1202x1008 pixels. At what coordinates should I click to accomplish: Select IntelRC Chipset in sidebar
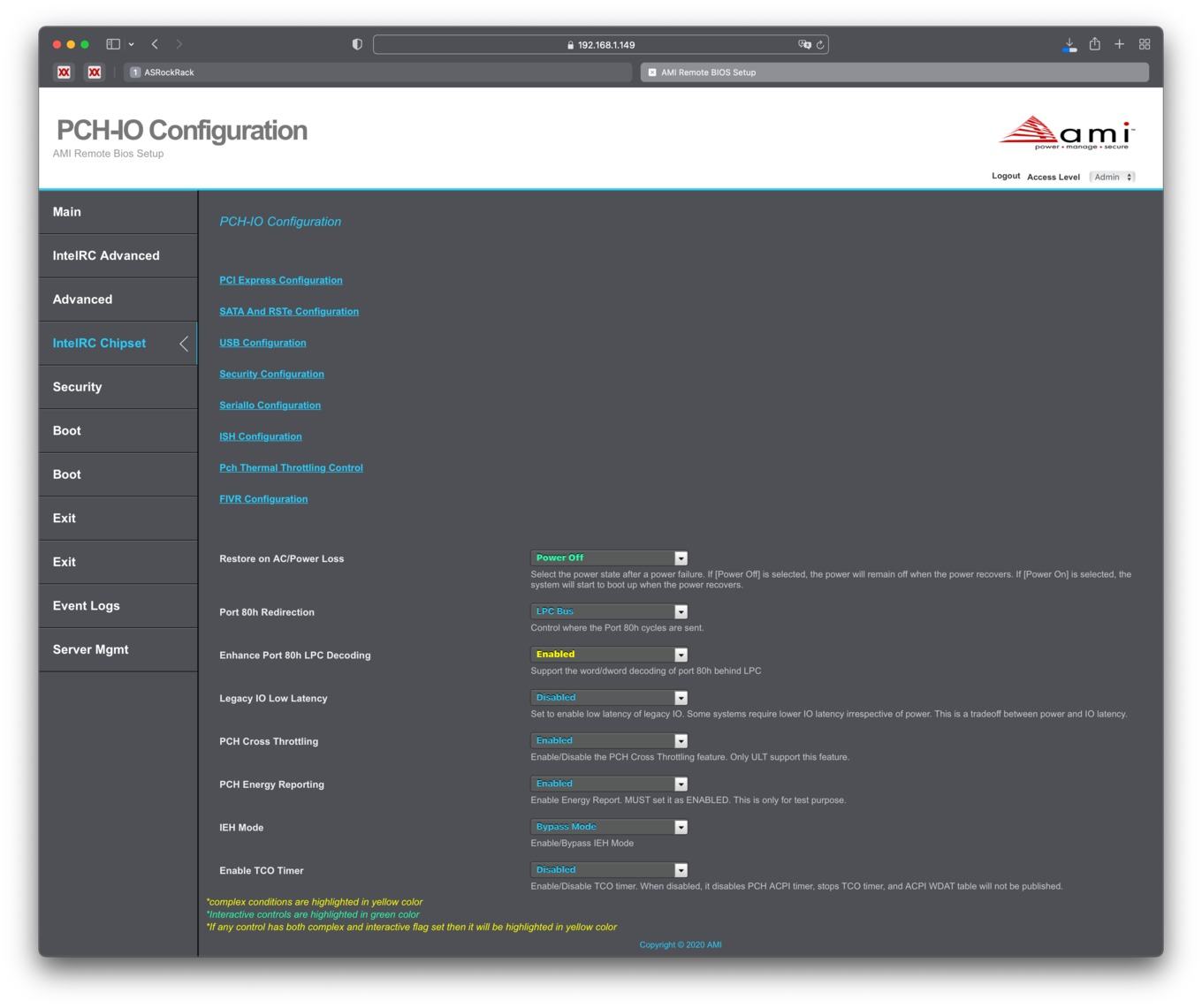click(118, 344)
